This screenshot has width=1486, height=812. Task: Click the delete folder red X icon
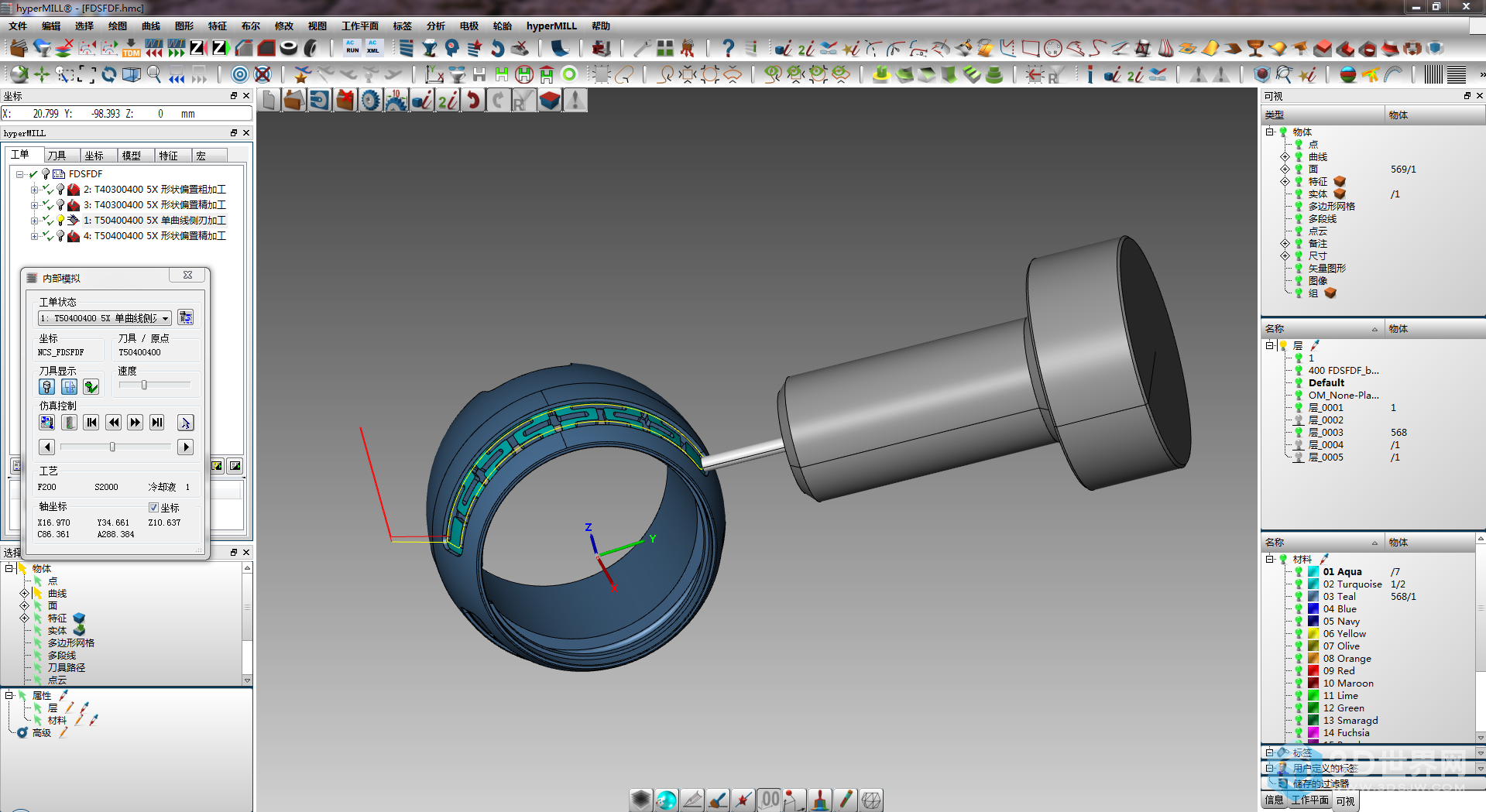click(345, 101)
